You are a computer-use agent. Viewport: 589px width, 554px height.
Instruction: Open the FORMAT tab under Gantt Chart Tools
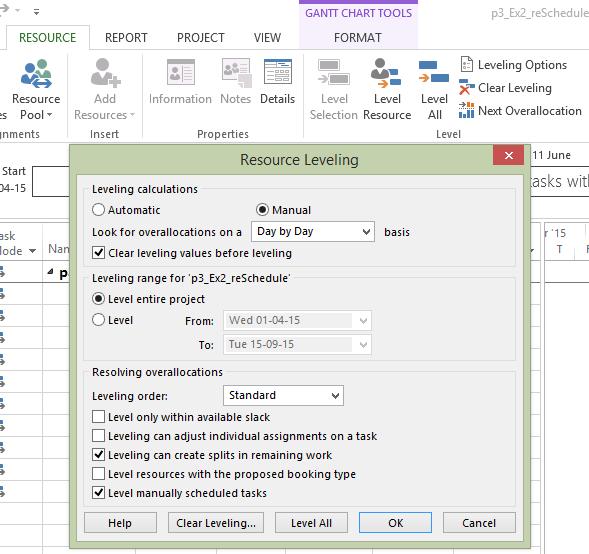358,38
